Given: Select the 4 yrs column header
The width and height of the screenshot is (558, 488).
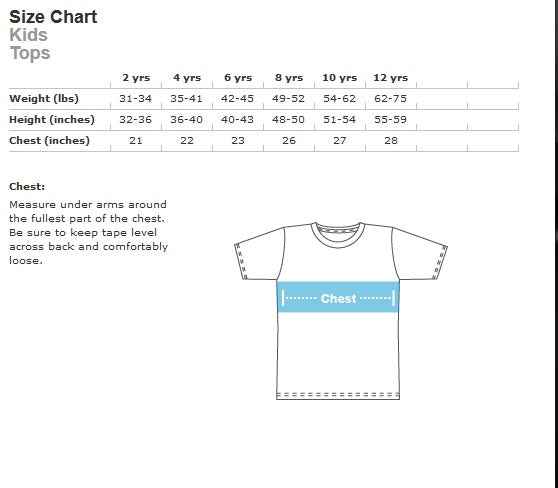Looking at the screenshot, I should [x=187, y=78].
